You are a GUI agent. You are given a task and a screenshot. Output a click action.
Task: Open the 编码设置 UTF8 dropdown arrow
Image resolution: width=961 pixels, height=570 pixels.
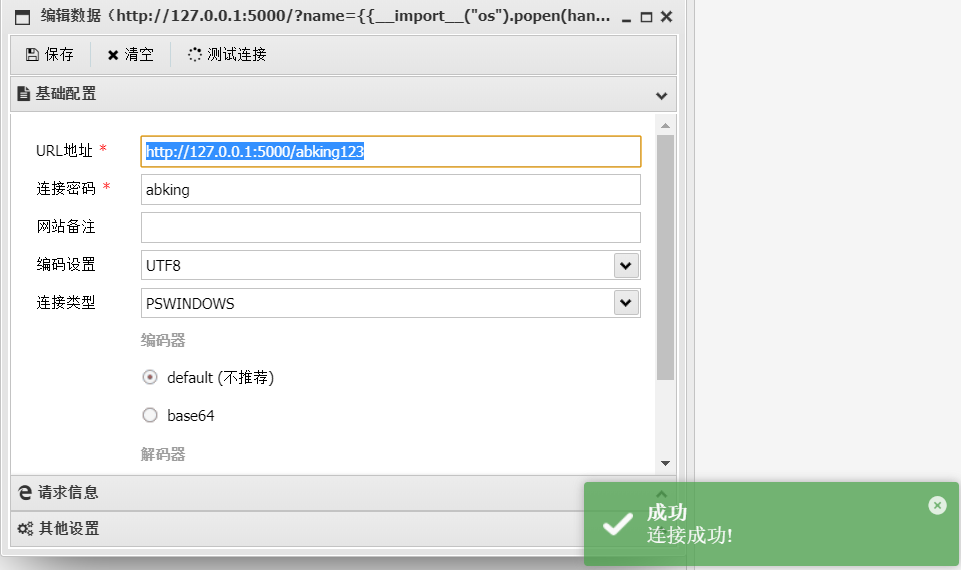tap(626, 265)
